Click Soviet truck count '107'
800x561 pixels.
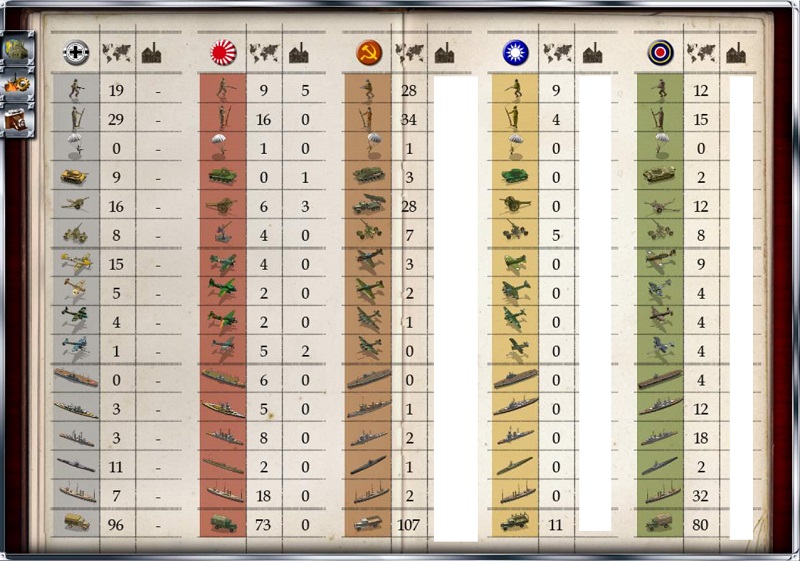tap(408, 525)
